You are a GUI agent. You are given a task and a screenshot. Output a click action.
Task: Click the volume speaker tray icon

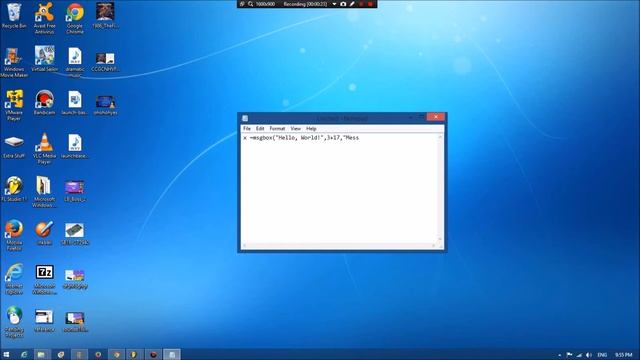pyautogui.click(x=589, y=355)
